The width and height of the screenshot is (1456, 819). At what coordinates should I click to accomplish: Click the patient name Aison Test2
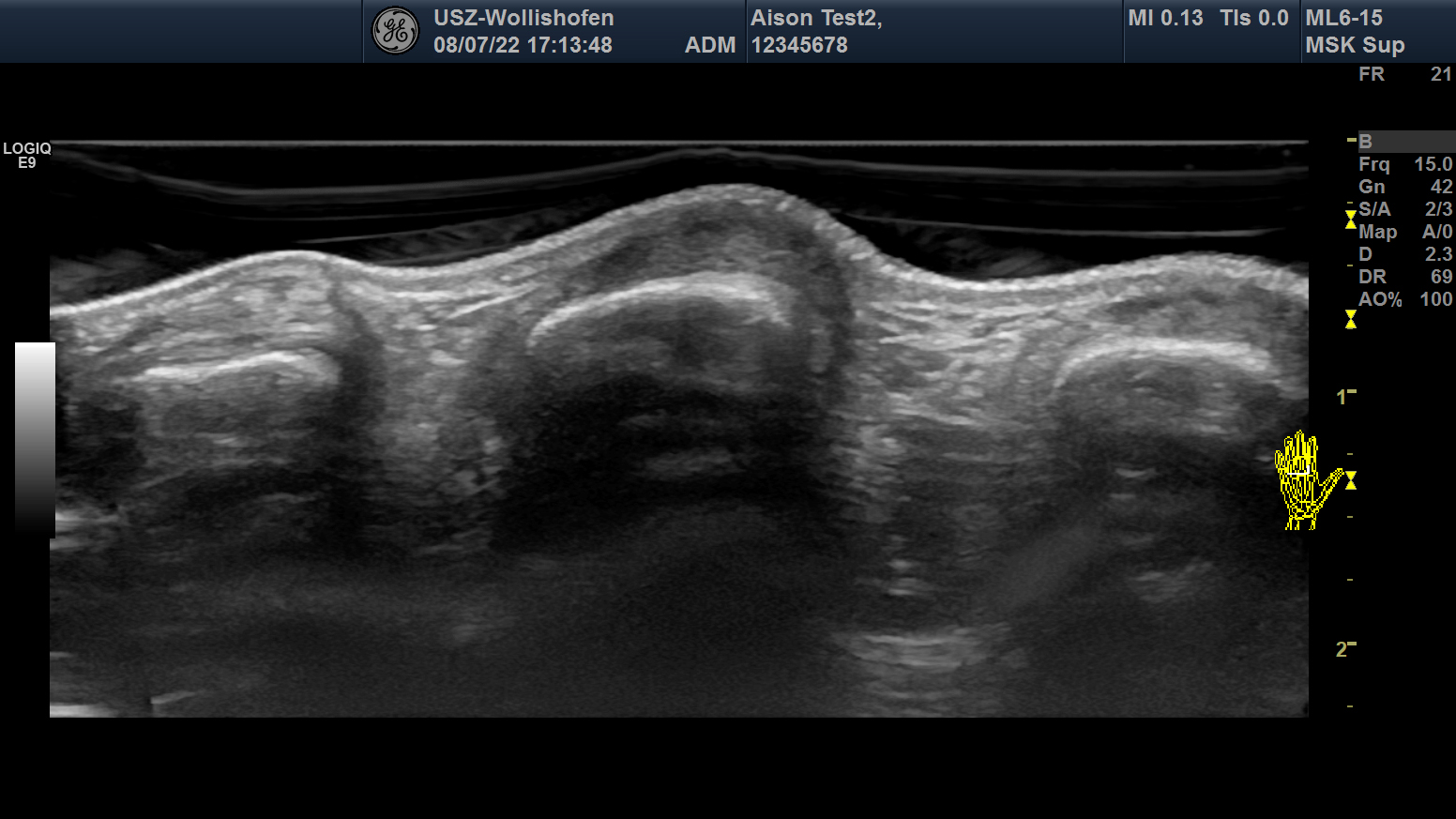point(815,18)
